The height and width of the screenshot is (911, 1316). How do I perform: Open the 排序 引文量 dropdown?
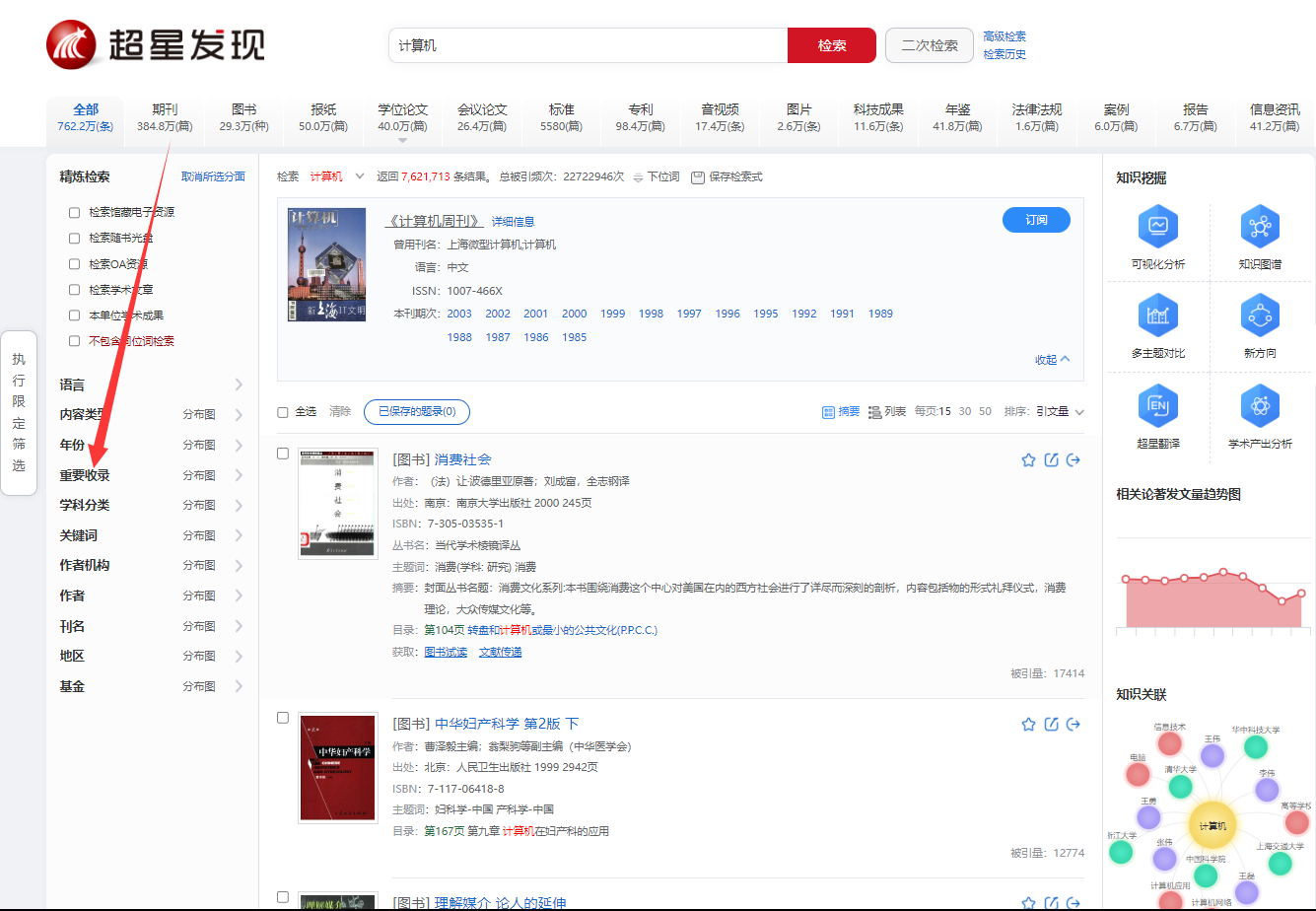[x=1061, y=411]
